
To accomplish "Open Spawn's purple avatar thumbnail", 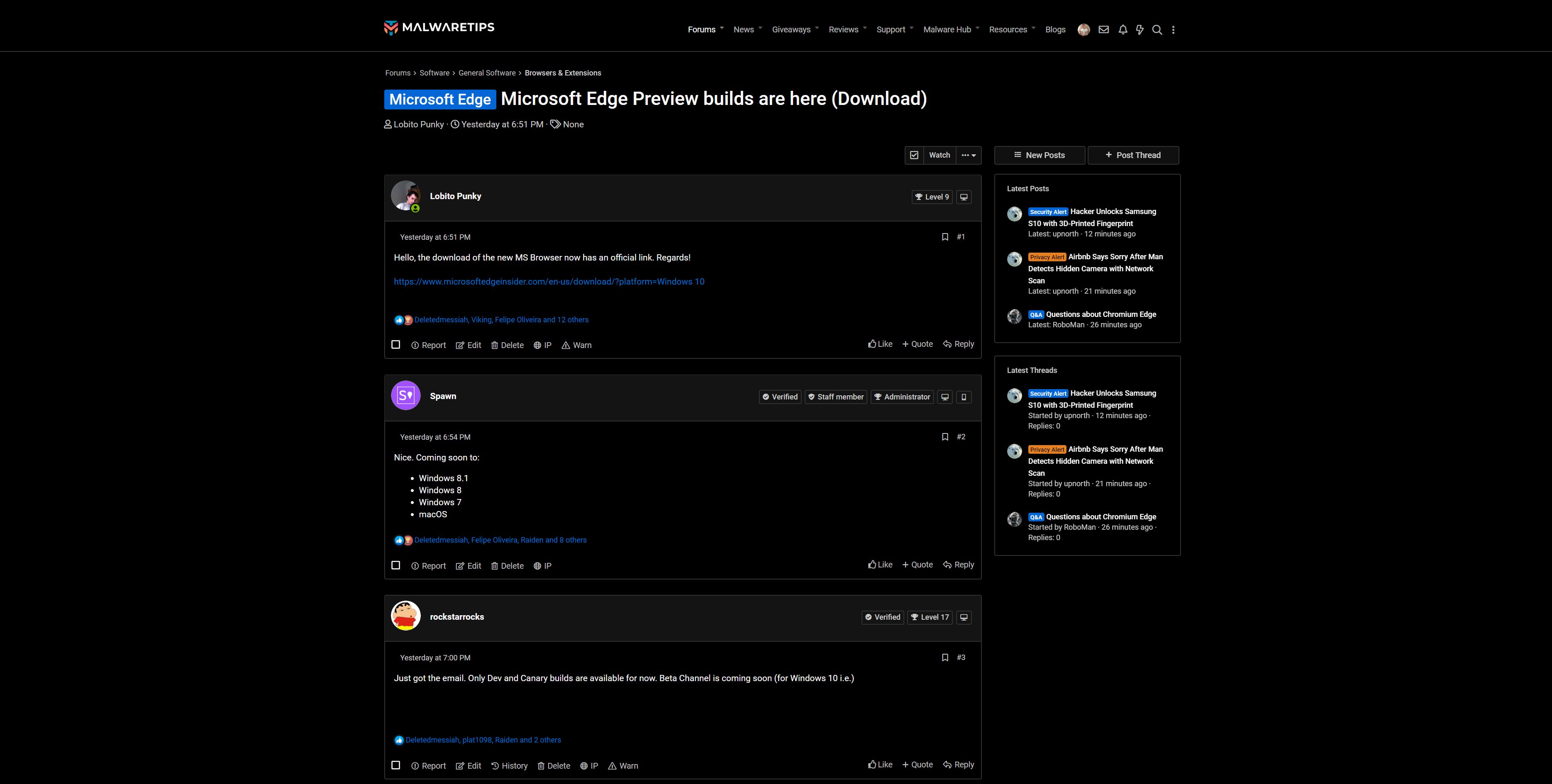I will click(x=405, y=396).
